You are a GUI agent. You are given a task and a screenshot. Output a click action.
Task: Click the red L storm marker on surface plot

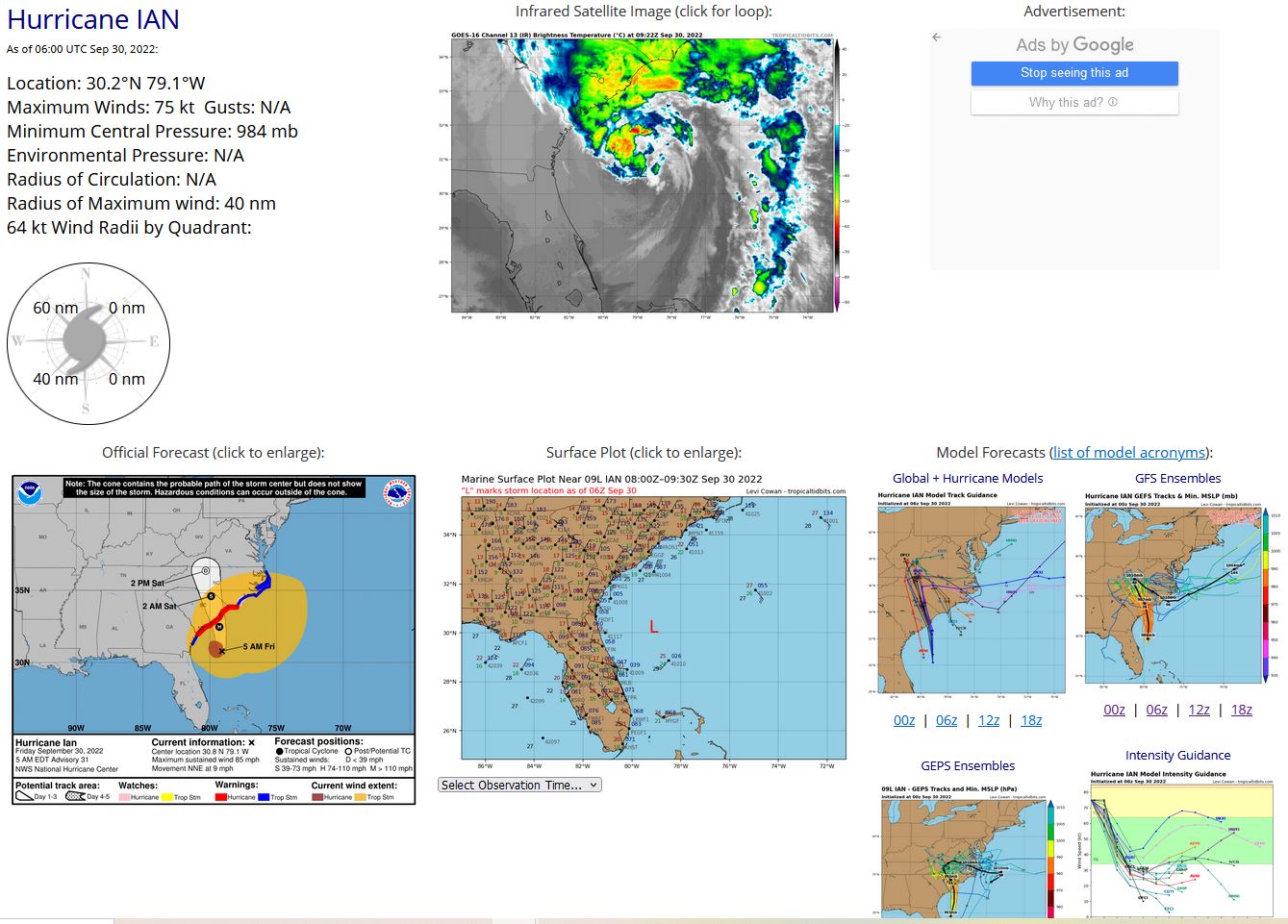point(653,627)
